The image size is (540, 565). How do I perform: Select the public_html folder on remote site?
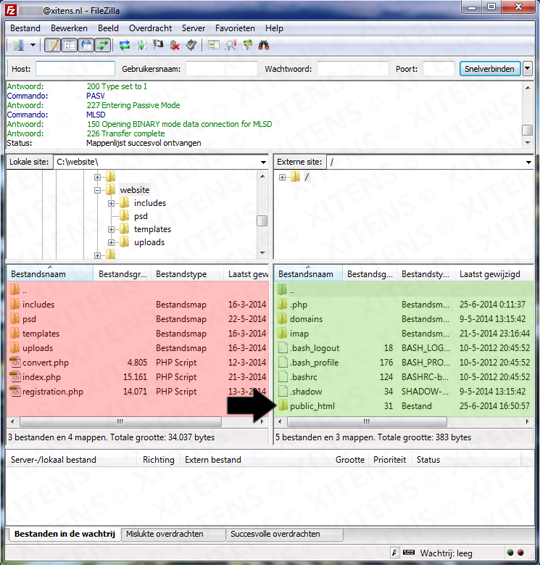tap(312, 406)
